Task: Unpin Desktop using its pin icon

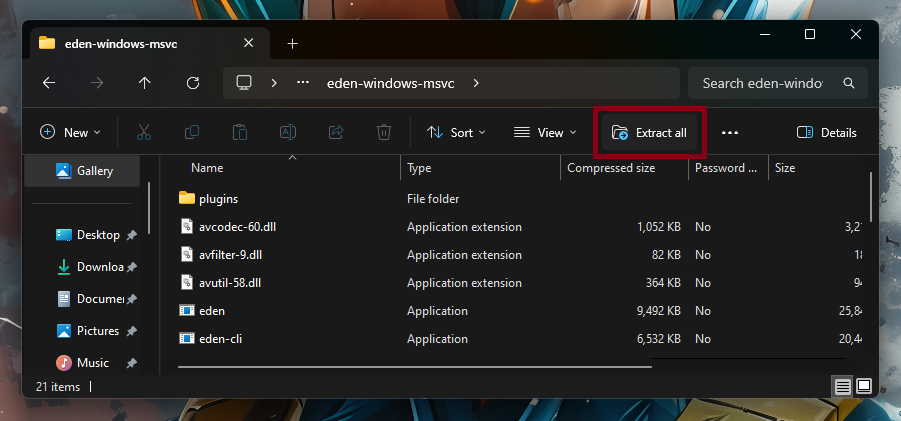Action: (132, 235)
